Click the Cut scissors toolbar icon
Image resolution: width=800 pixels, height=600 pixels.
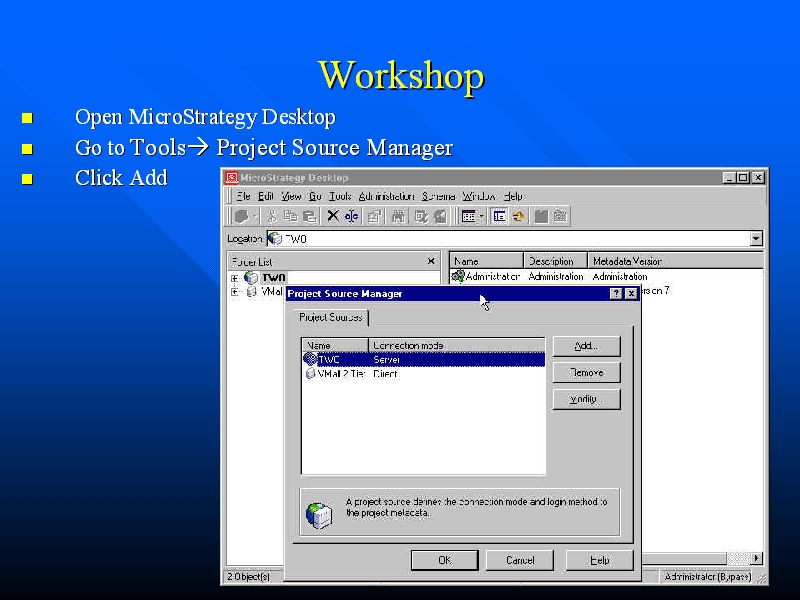tap(271, 216)
